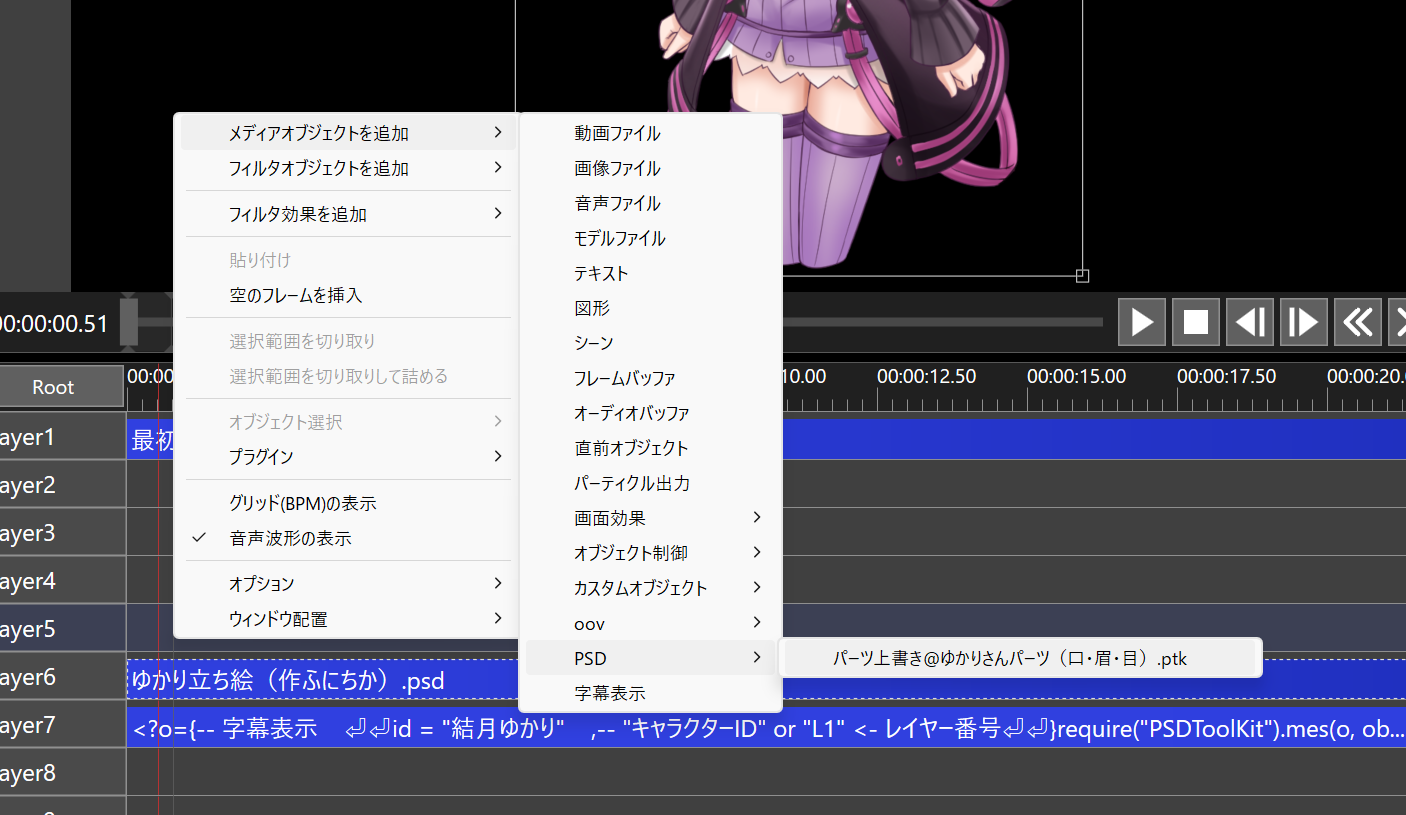Jump backward with double-arrow rewind button
This screenshot has width=1406, height=815.
1357,322
